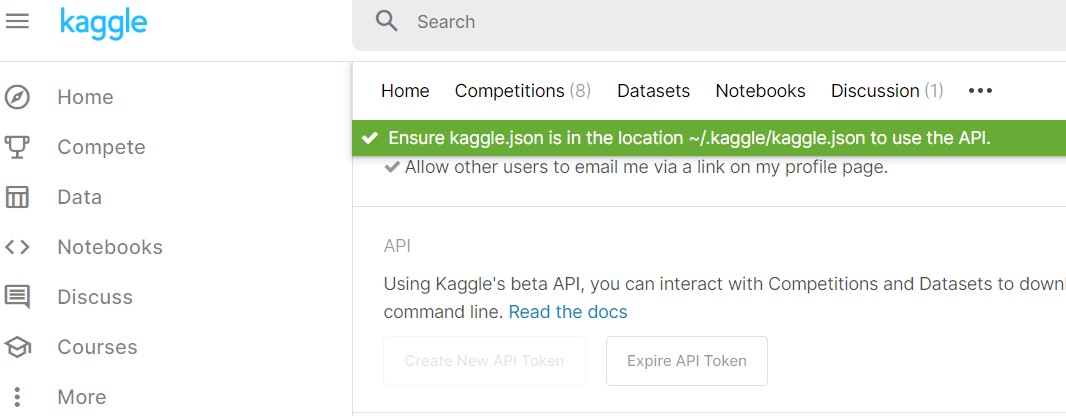This screenshot has height=416, width=1066.
Task: Click into the Search input field
Action: [x=700, y=22]
